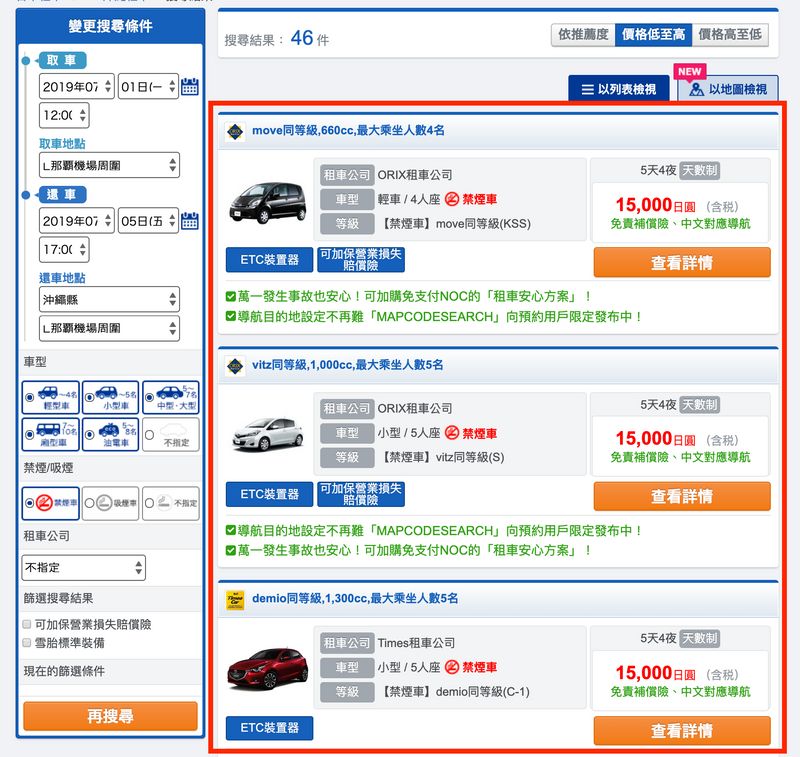
Task: Open vitz同等級,1,000cc listing title link
Action: click(348, 365)
